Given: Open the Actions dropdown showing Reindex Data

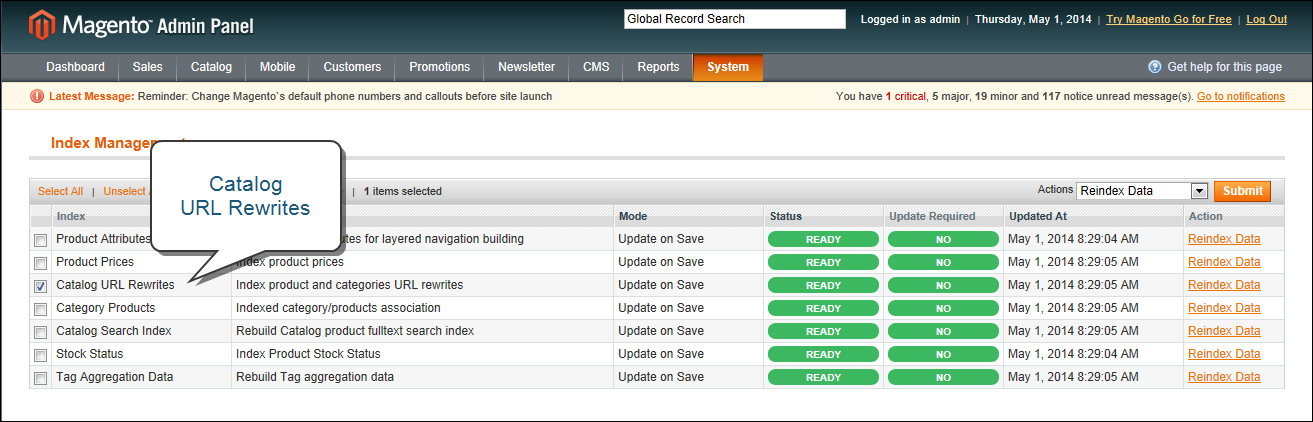Looking at the screenshot, I should [1143, 191].
